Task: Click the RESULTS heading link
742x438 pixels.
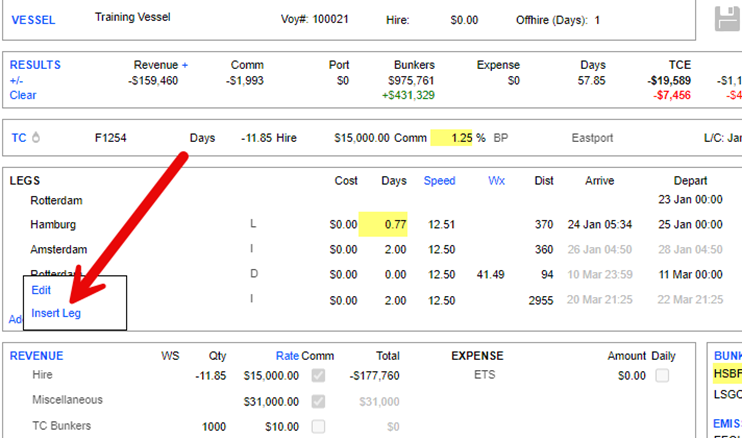Action: [36, 64]
